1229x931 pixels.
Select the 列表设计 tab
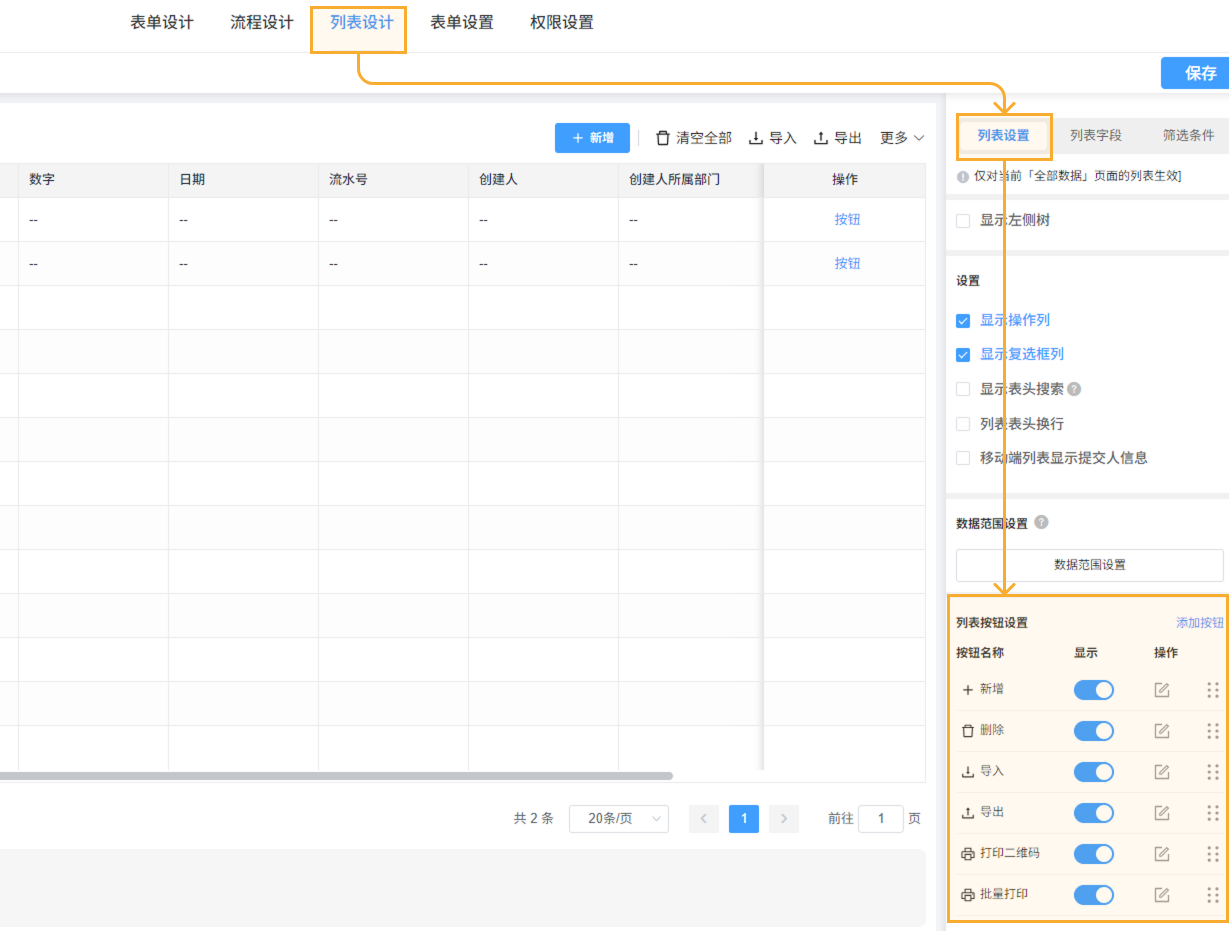click(x=362, y=22)
